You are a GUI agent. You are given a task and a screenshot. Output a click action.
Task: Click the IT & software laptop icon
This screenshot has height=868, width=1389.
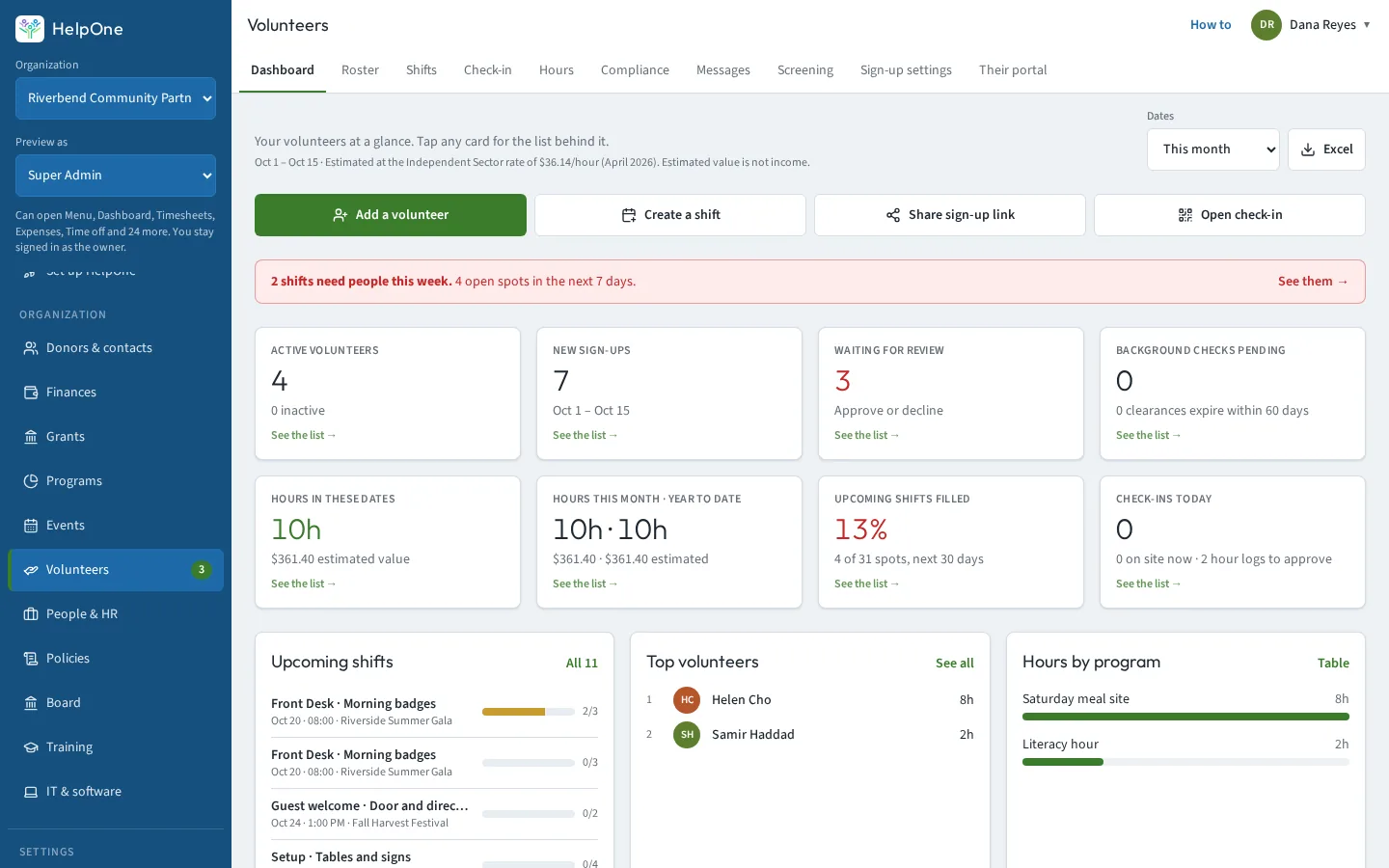(x=31, y=792)
